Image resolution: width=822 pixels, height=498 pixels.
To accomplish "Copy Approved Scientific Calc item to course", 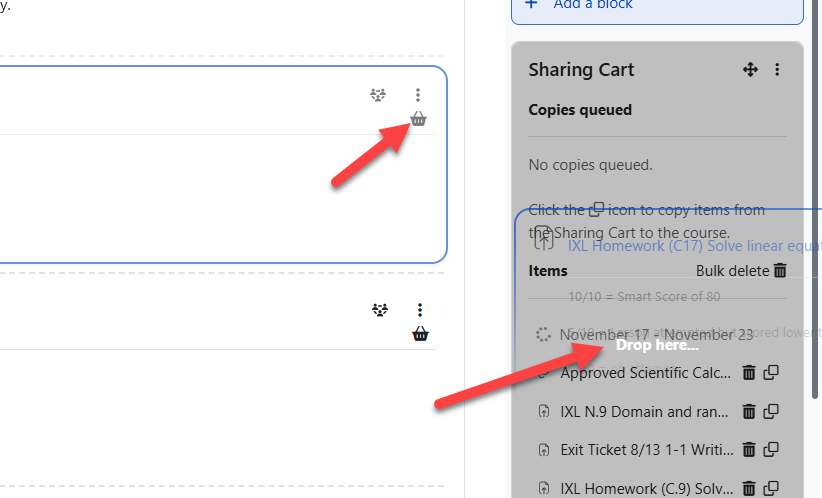I will (771, 373).
